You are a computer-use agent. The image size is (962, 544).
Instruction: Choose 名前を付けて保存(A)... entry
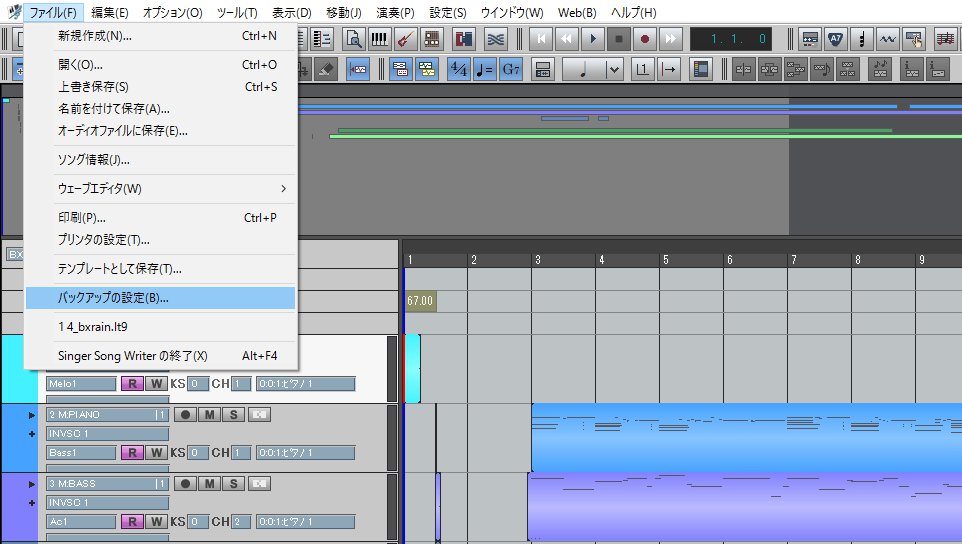coord(161,109)
